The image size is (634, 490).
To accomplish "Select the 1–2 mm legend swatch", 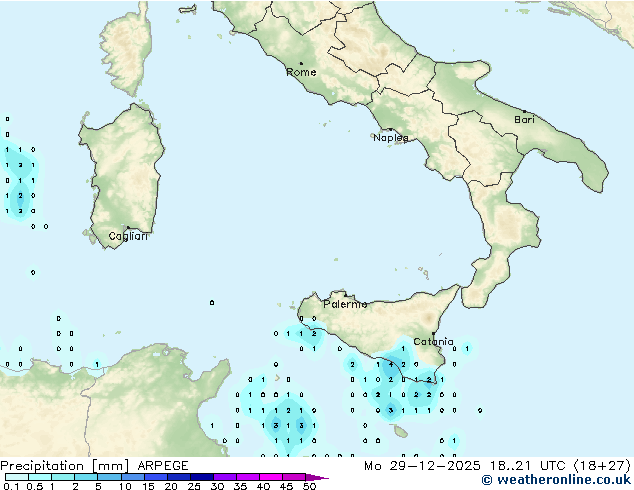I will tap(63, 477).
